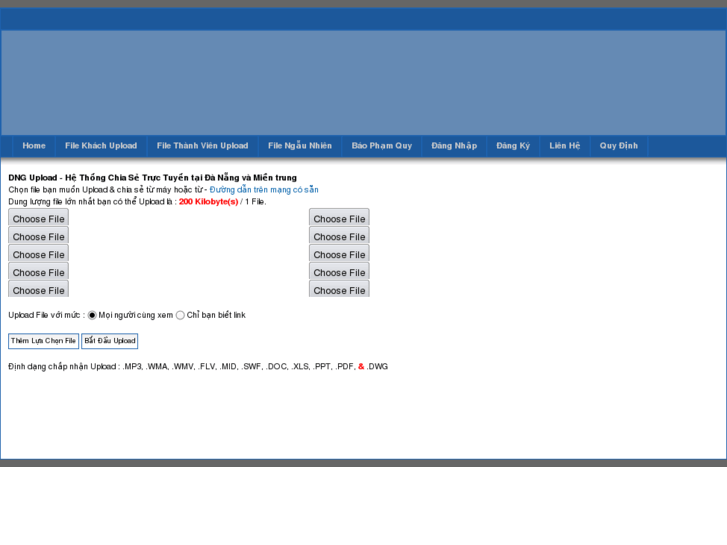Click fifth Choose File button in left column

tap(38, 289)
